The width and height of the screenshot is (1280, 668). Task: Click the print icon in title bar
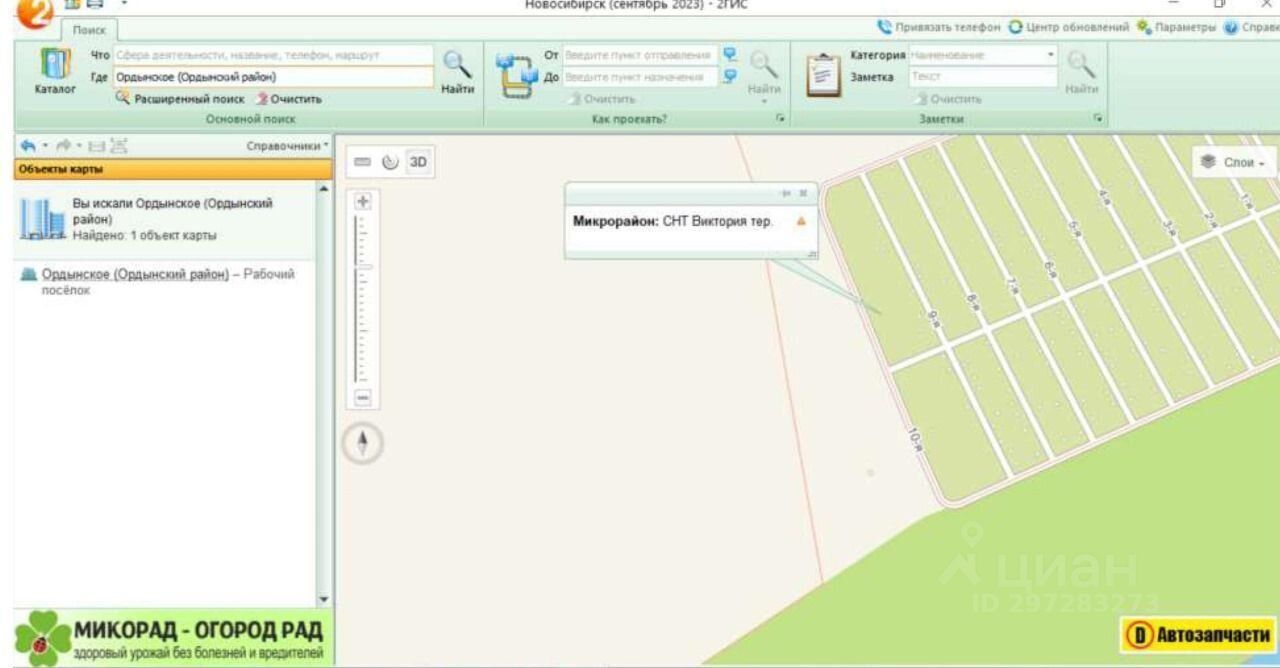[95, 6]
